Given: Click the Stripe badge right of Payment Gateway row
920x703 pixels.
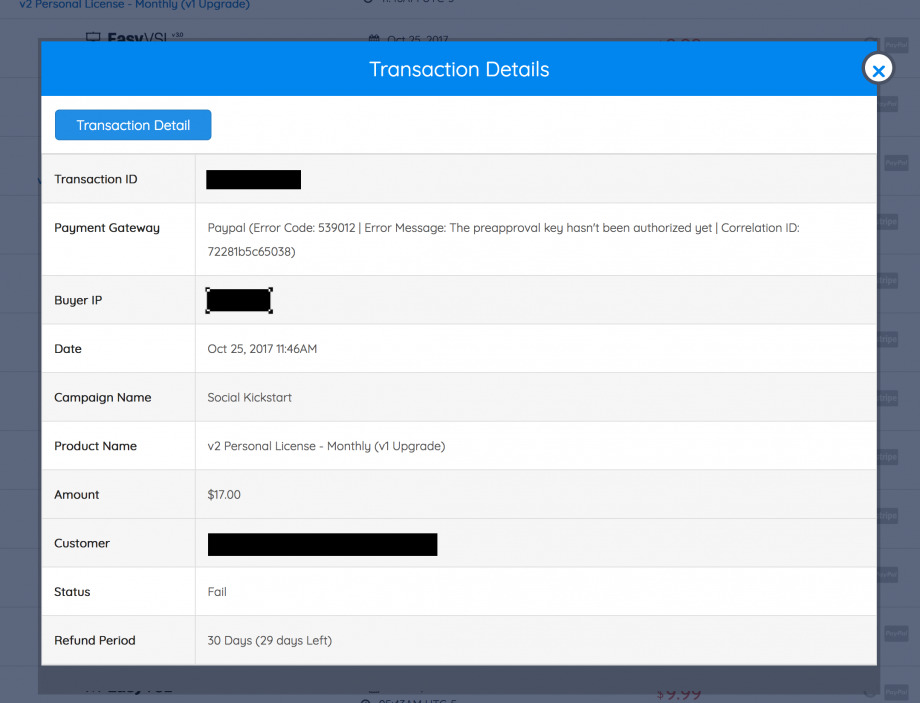Looking at the screenshot, I should pyautogui.click(x=888, y=222).
